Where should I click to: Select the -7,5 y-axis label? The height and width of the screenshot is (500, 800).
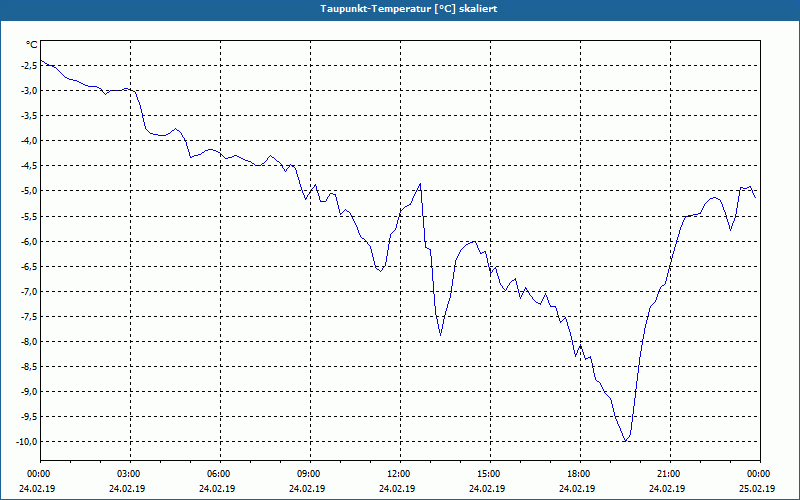28,317
